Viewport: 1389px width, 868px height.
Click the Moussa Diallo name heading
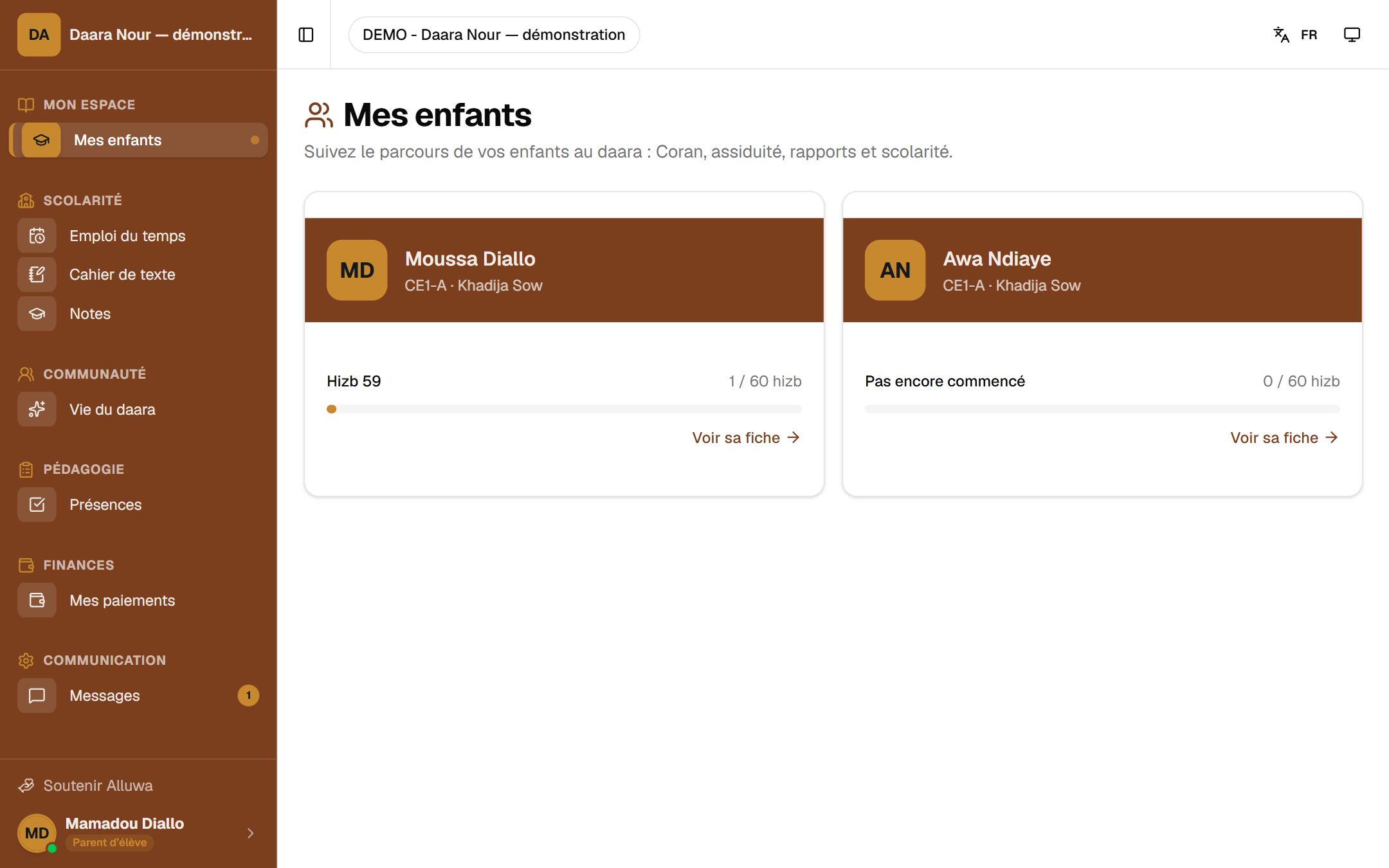[470, 259]
